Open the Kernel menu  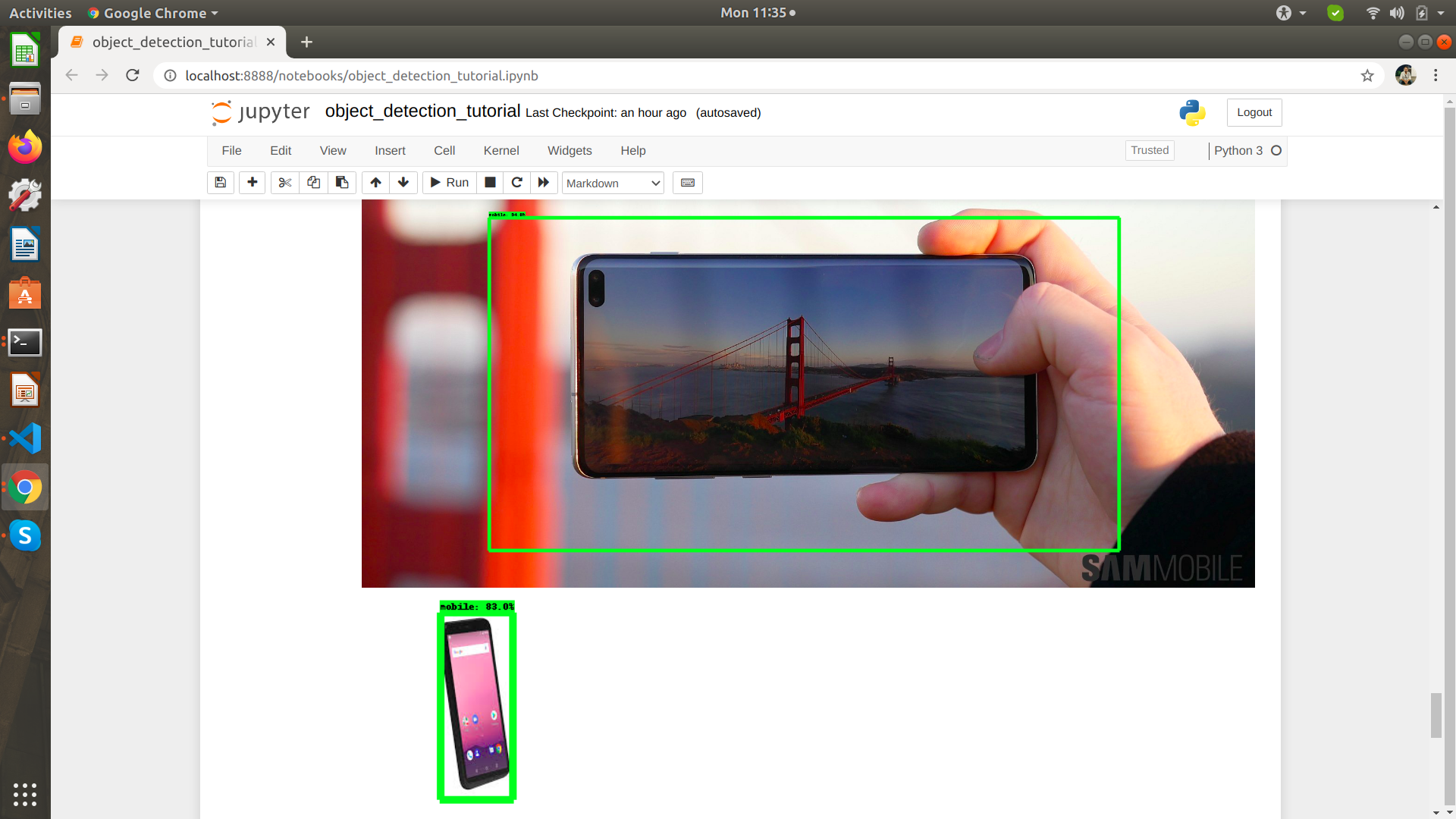500,151
